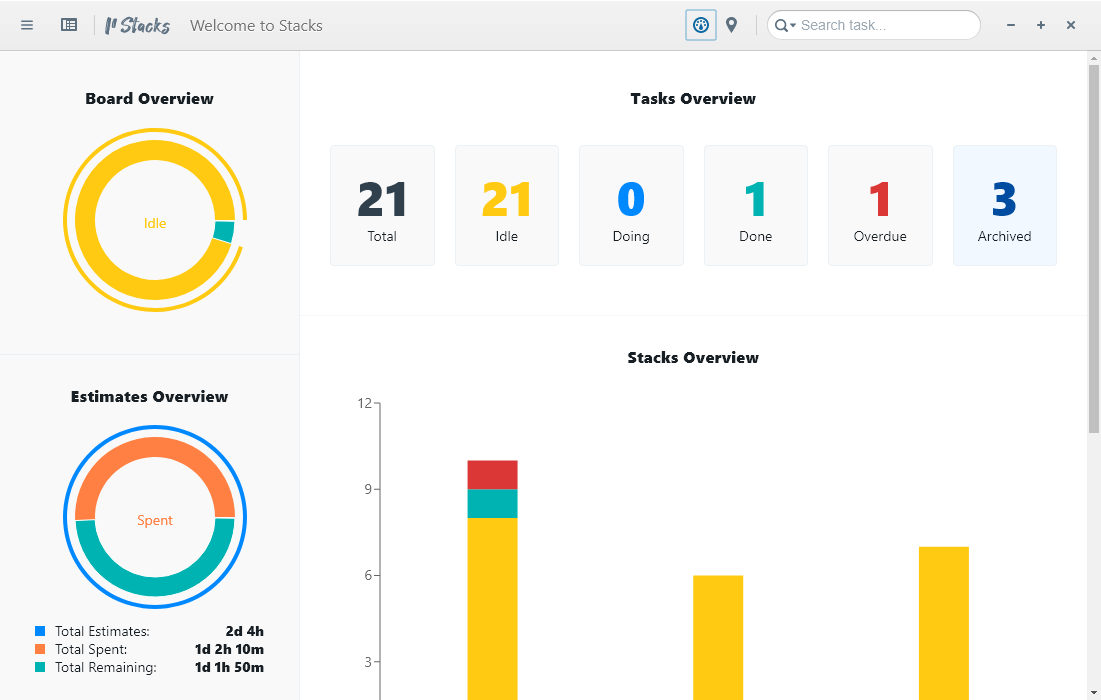Image resolution: width=1101 pixels, height=700 pixels.
Task: Select the Idle tasks card
Action: click(507, 206)
